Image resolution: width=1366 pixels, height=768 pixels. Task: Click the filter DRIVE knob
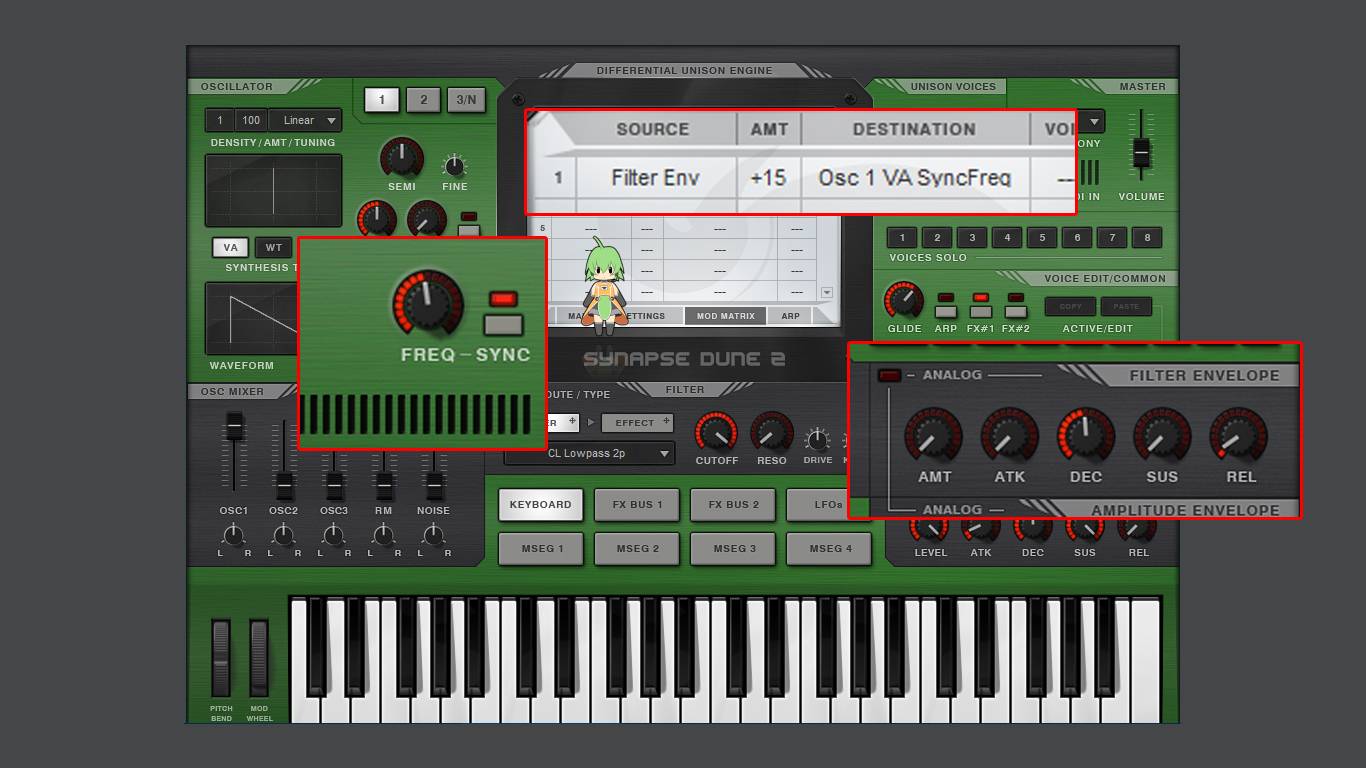pyautogui.click(x=817, y=439)
